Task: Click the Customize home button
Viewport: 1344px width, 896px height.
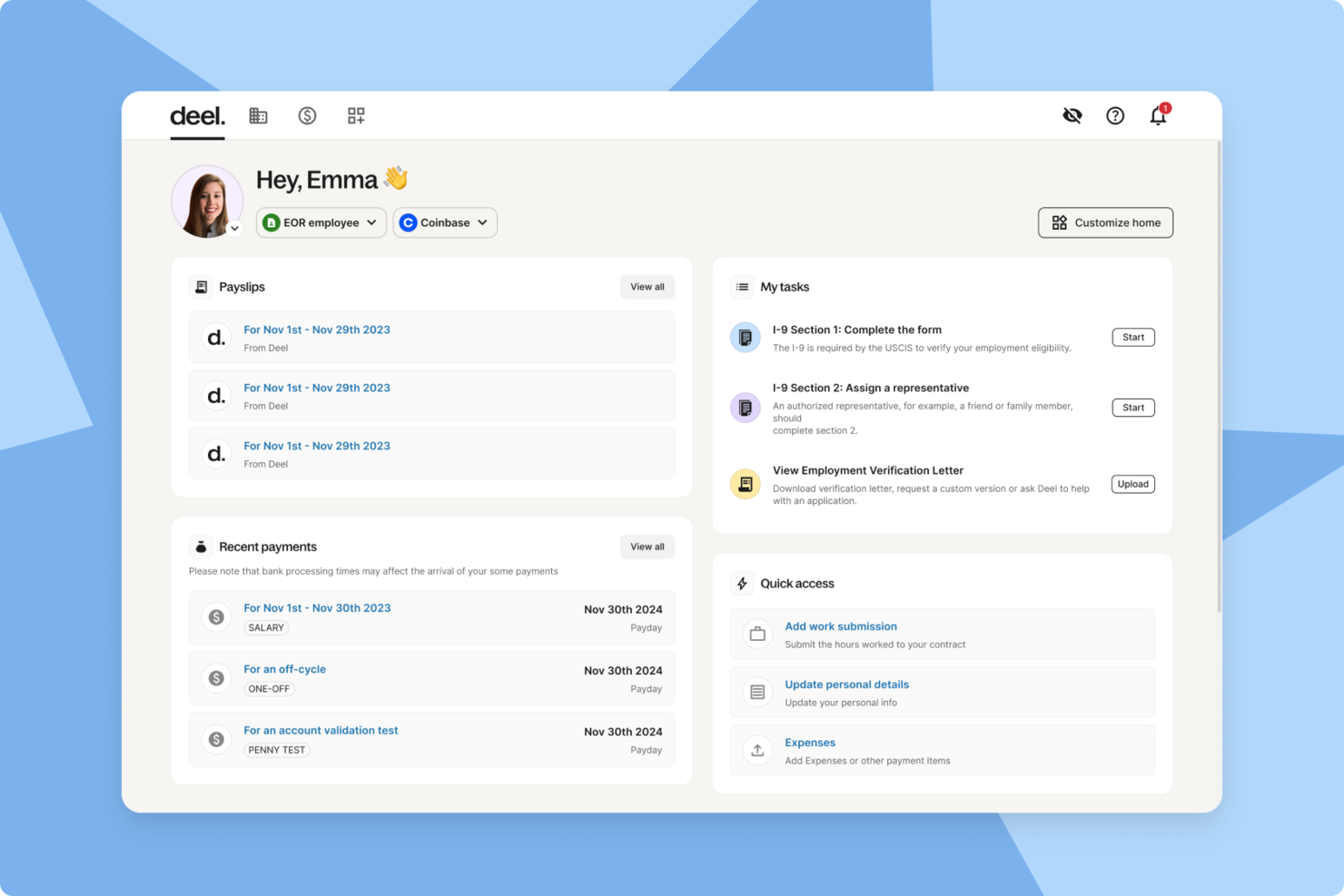Action: point(1105,222)
